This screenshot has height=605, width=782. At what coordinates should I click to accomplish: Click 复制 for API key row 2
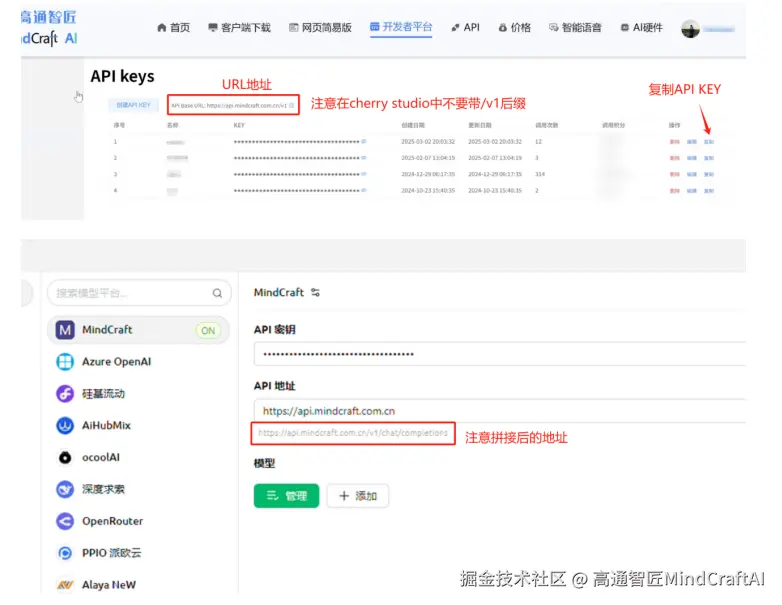click(709, 158)
